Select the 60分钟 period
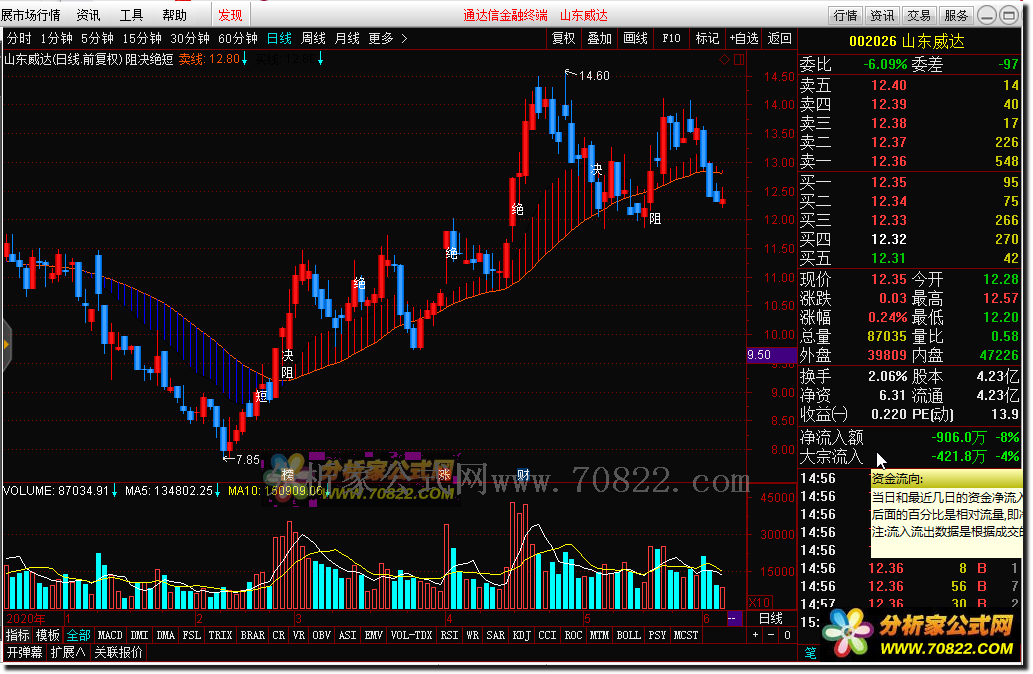The image size is (1033, 674). (238, 39)
